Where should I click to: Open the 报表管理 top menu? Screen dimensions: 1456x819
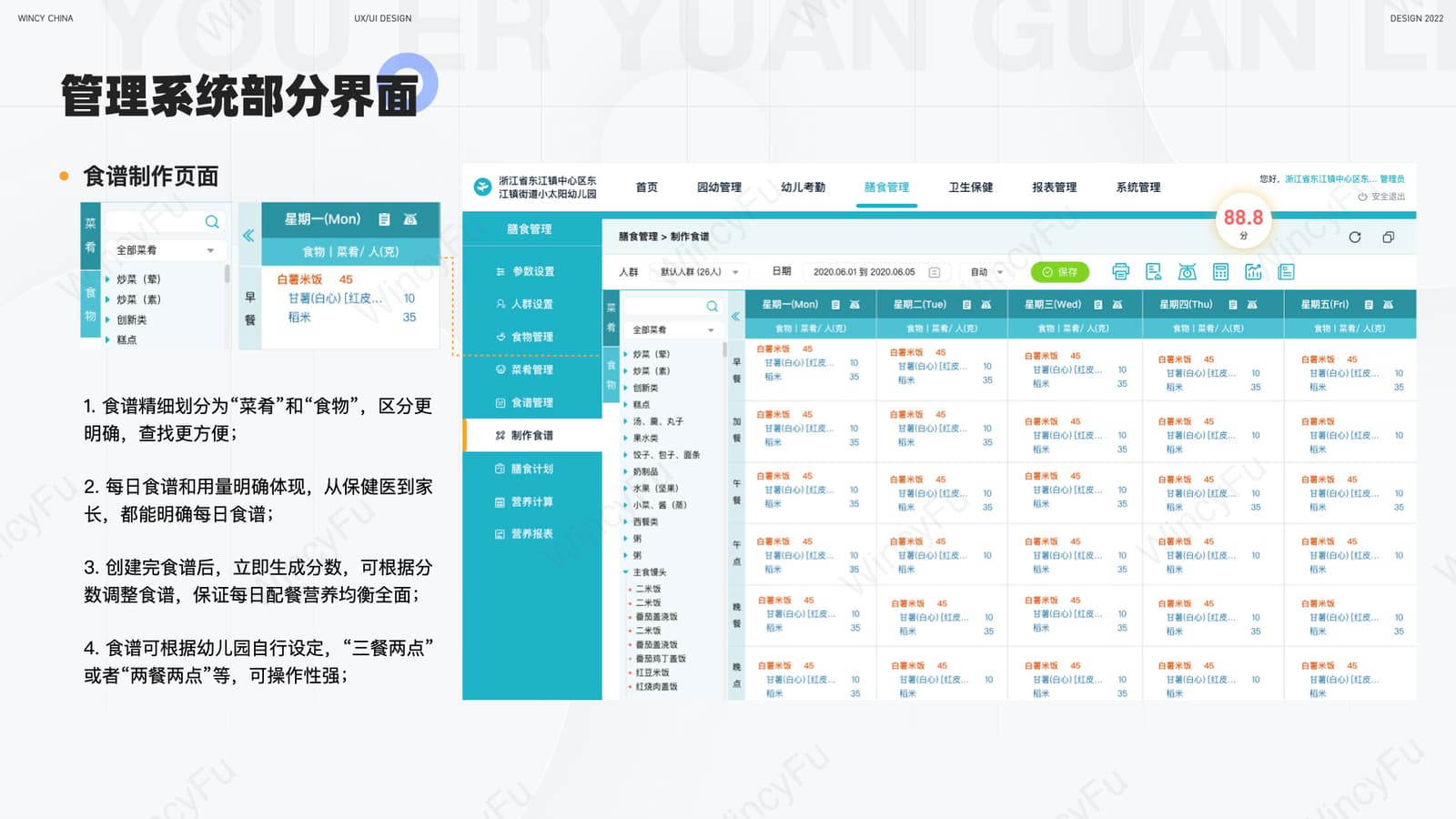click(x=1054, y=187)
